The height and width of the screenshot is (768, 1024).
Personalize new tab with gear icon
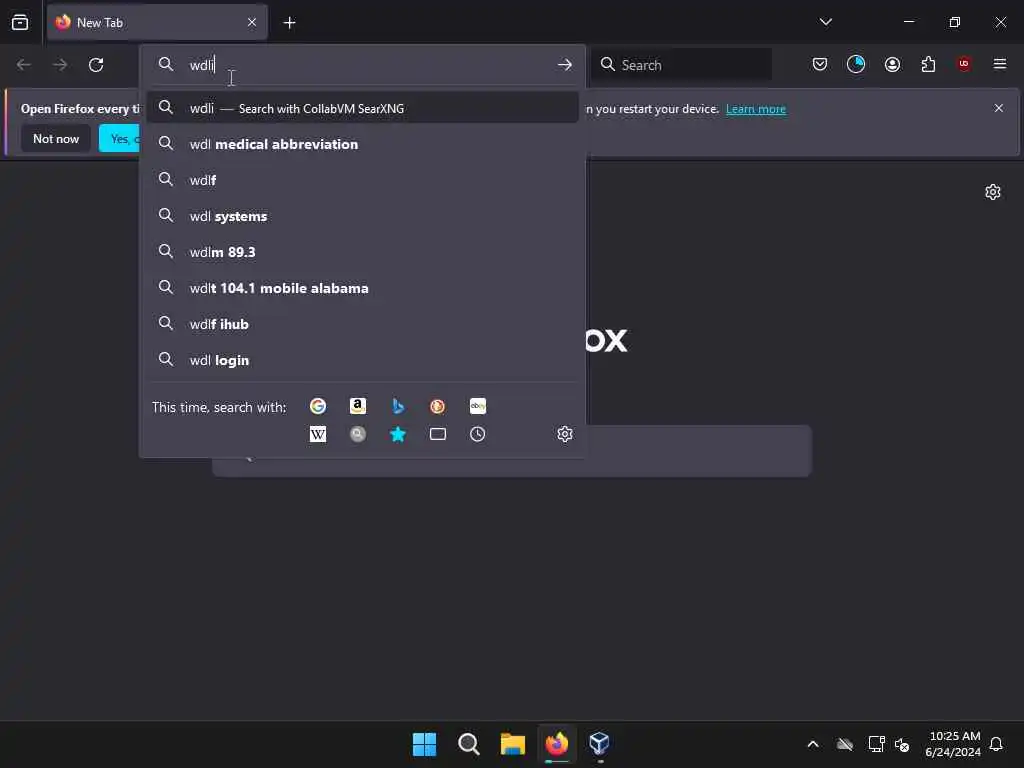(993, 192)
